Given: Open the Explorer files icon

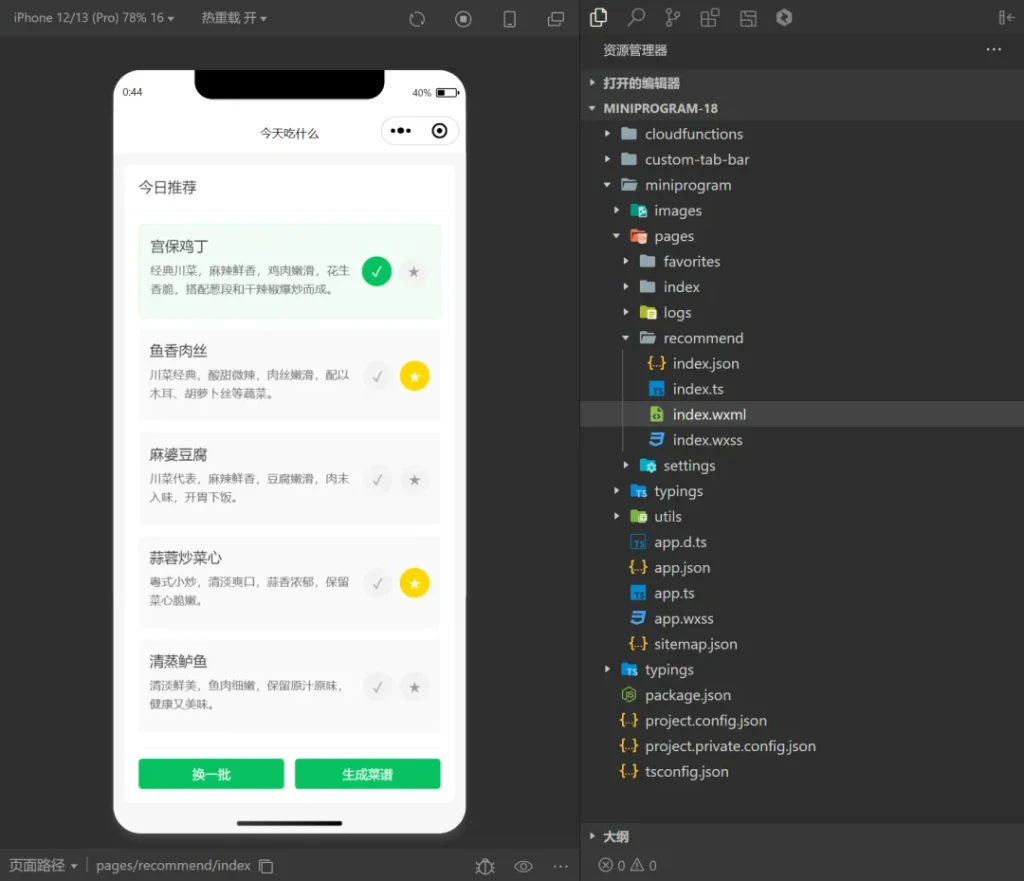Looking at the screenshot, I should click(598, 18).
